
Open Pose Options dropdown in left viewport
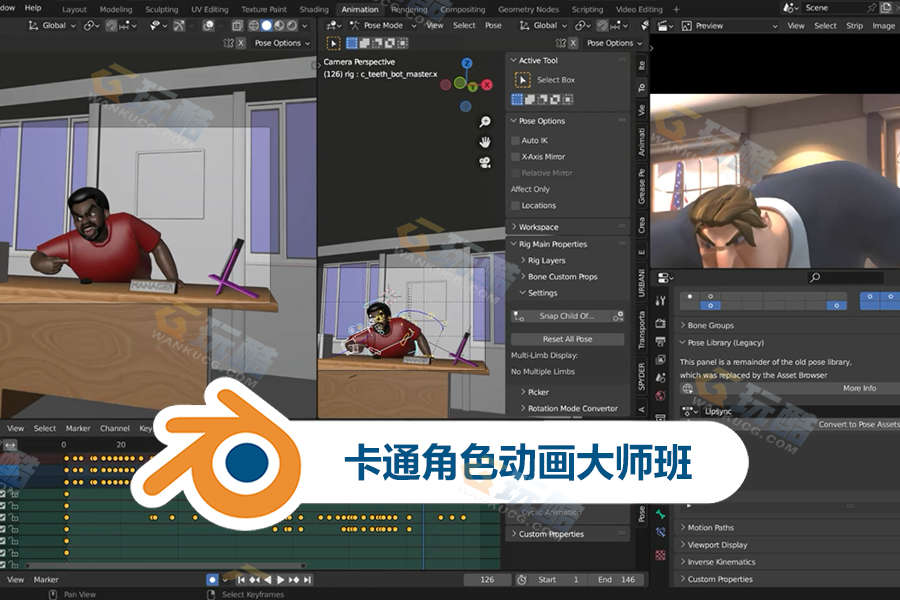tap(282, 43)
